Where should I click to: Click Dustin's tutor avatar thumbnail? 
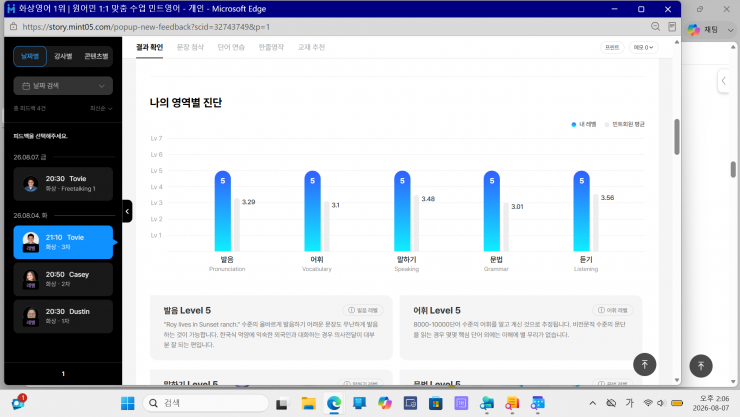31,316
